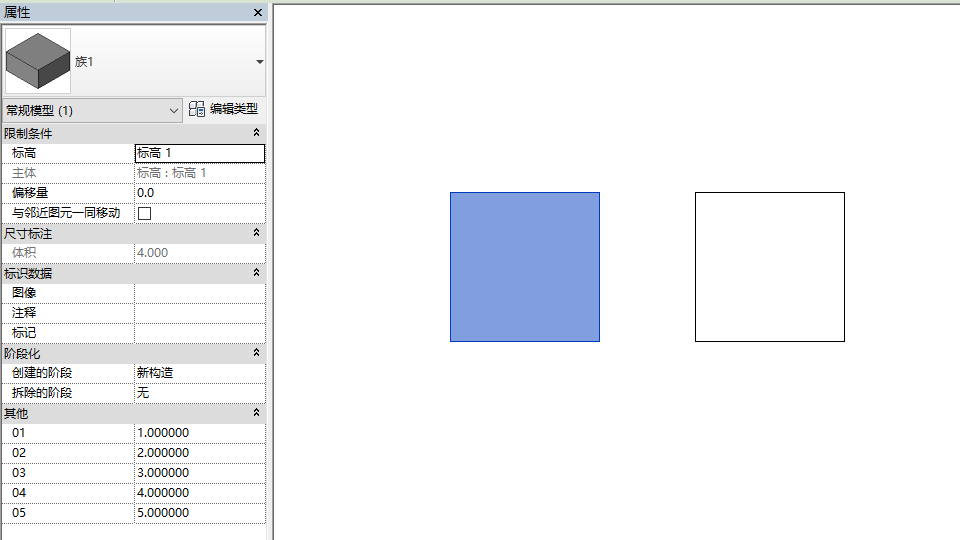Click the 体积 value 4.000

pyautogui.click(x=200, y=253)
